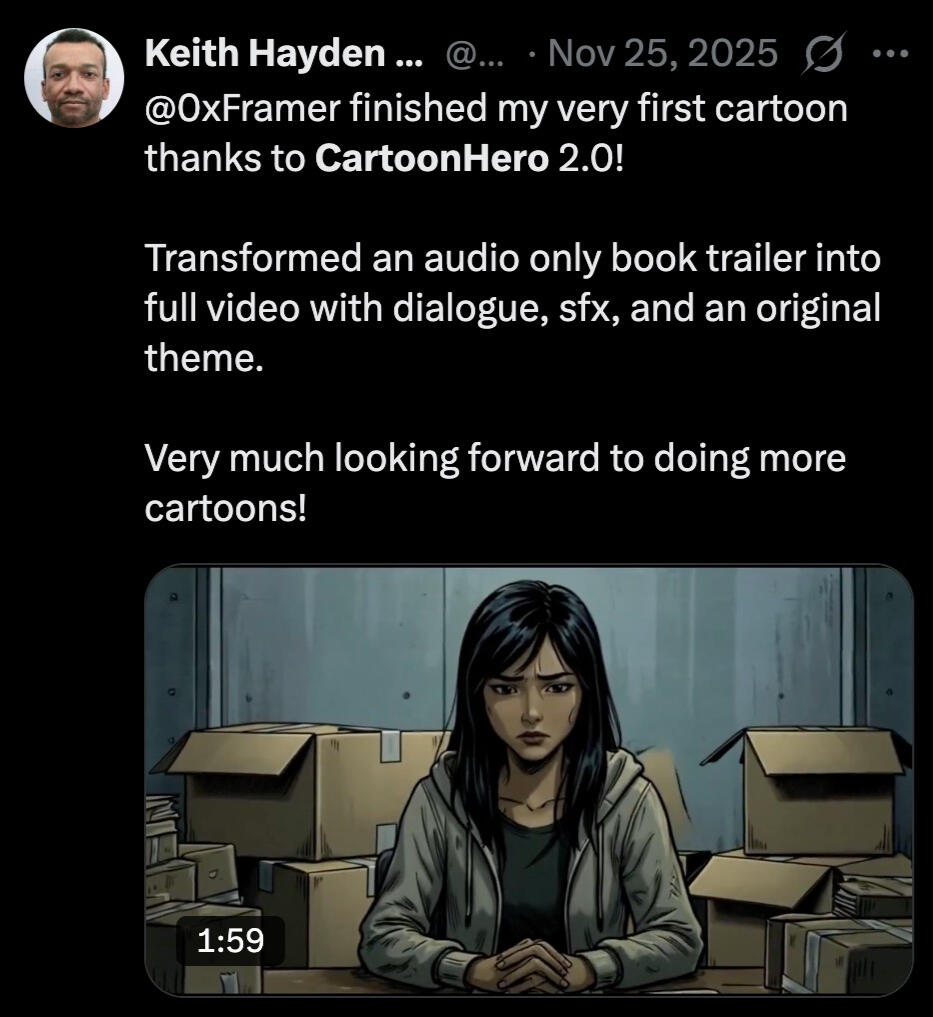This screenshot has width=933, height=1017.
Task: Click the clasped hands in the video frame
Action: tap(532, 957)
